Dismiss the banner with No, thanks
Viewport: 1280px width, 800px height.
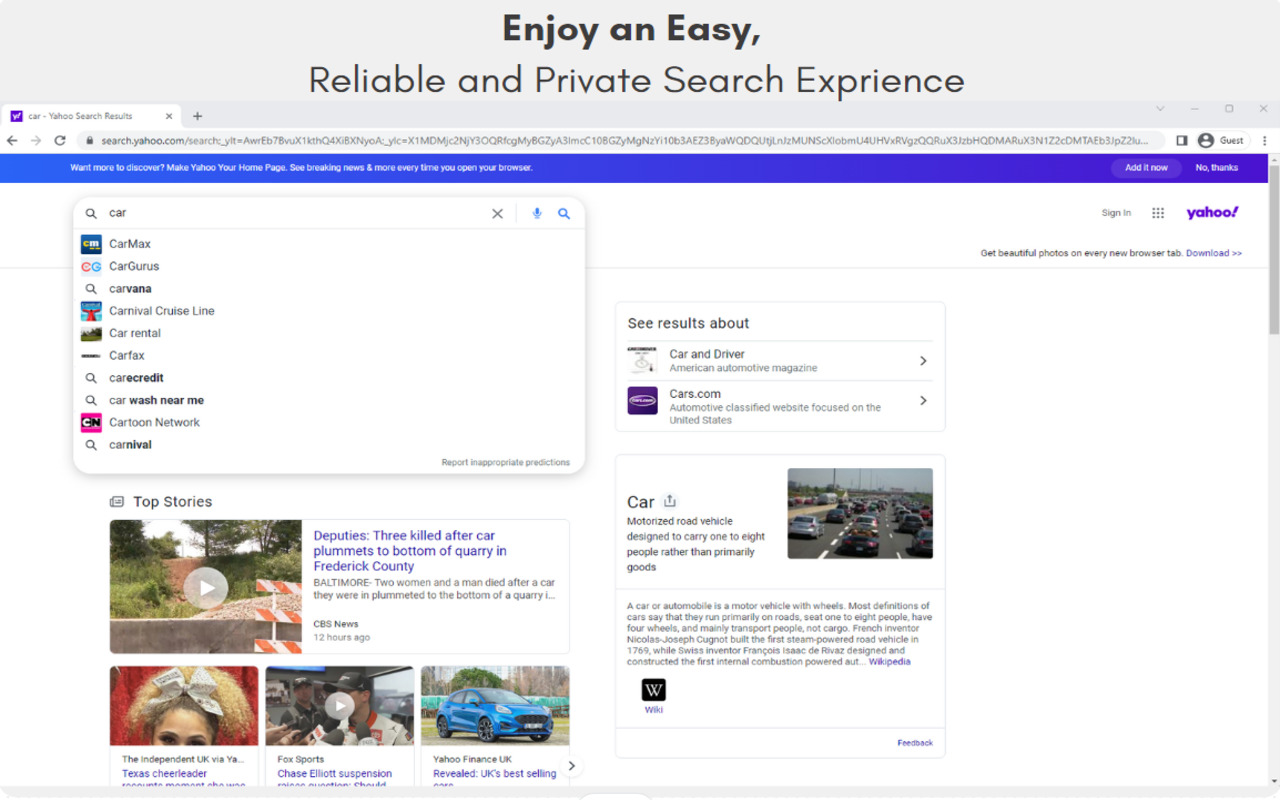(1217, 168)
